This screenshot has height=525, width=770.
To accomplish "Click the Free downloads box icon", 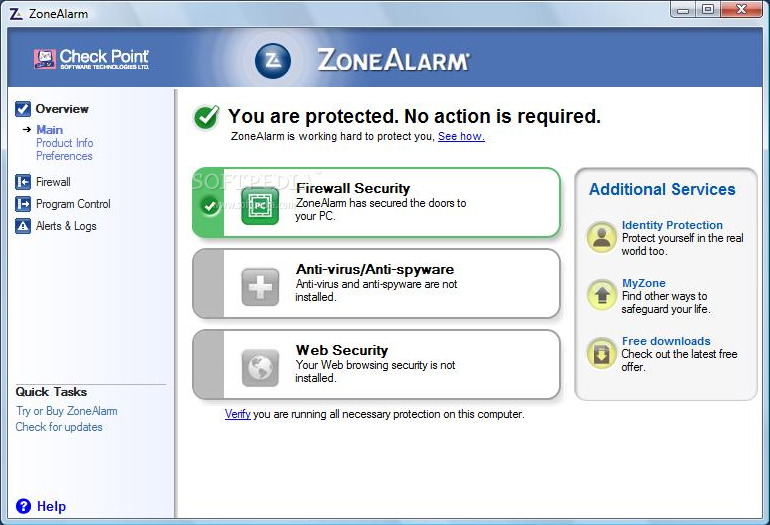I will 602,354.
